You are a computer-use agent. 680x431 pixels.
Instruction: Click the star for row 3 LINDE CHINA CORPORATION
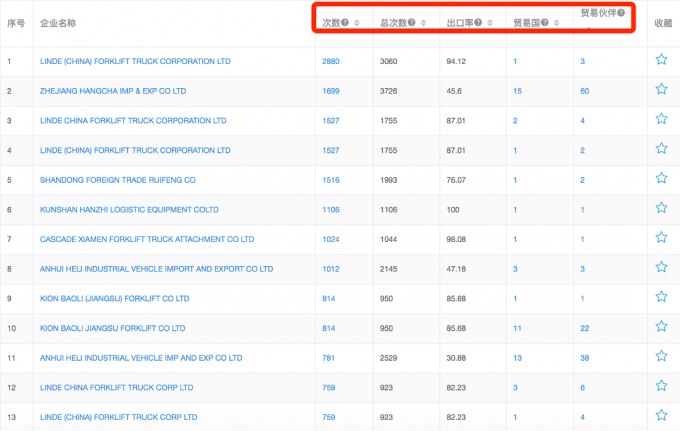click(x=661, y=118)
